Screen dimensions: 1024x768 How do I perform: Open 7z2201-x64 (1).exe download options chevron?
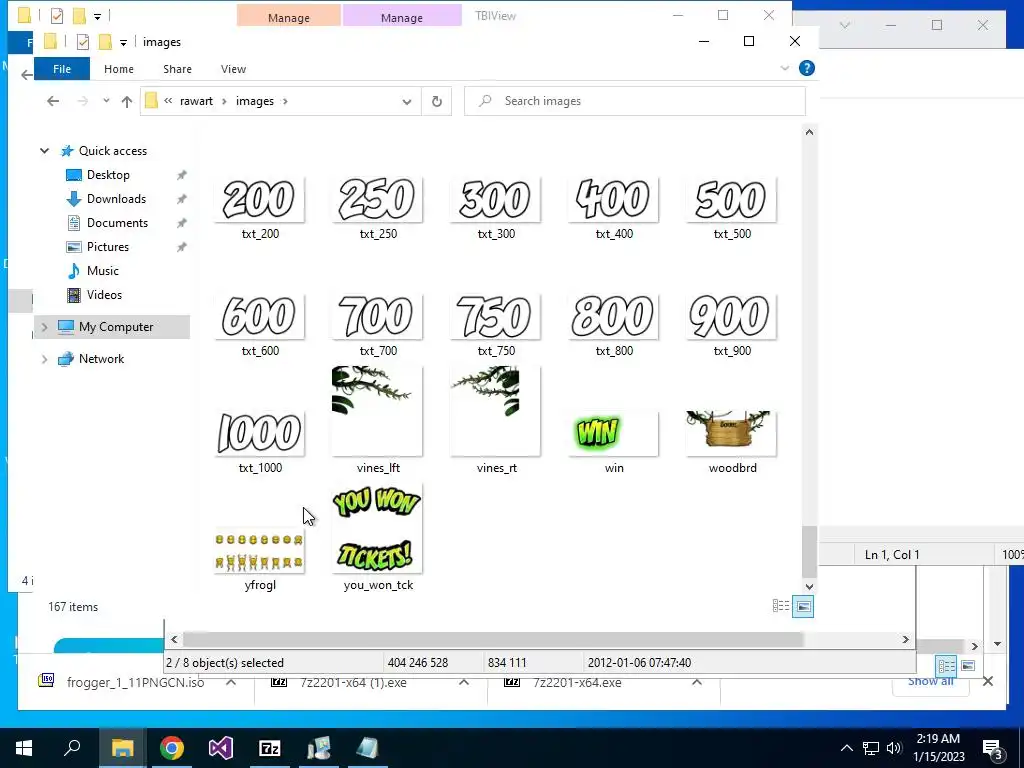coord(464,682)
